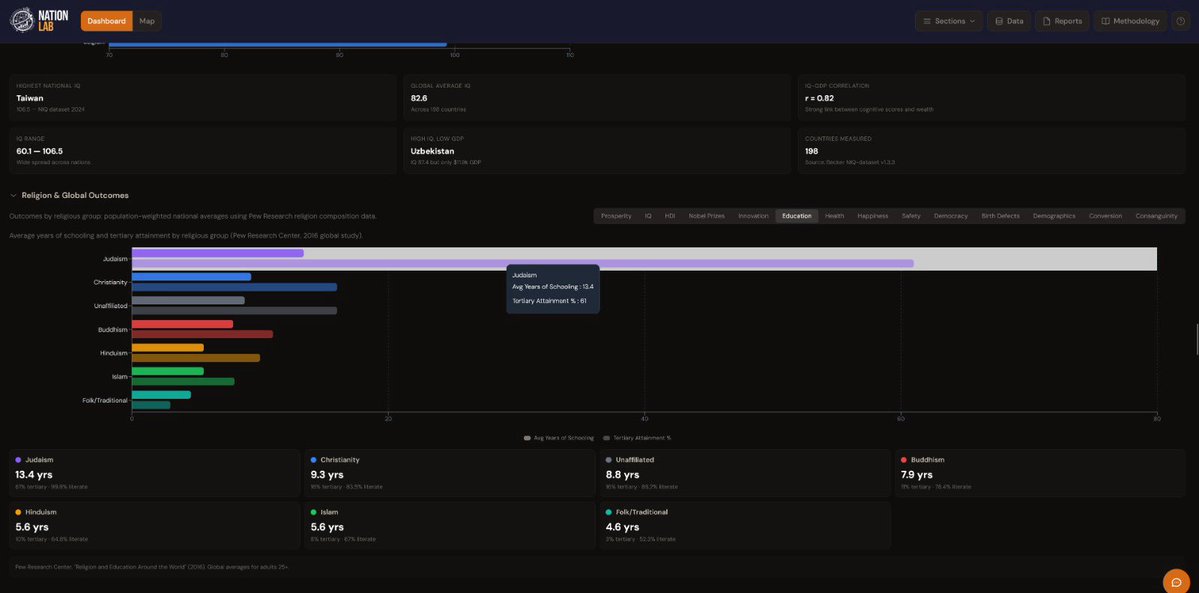
Task: Select the Safety tab
Action: click(x=911, y=216)
